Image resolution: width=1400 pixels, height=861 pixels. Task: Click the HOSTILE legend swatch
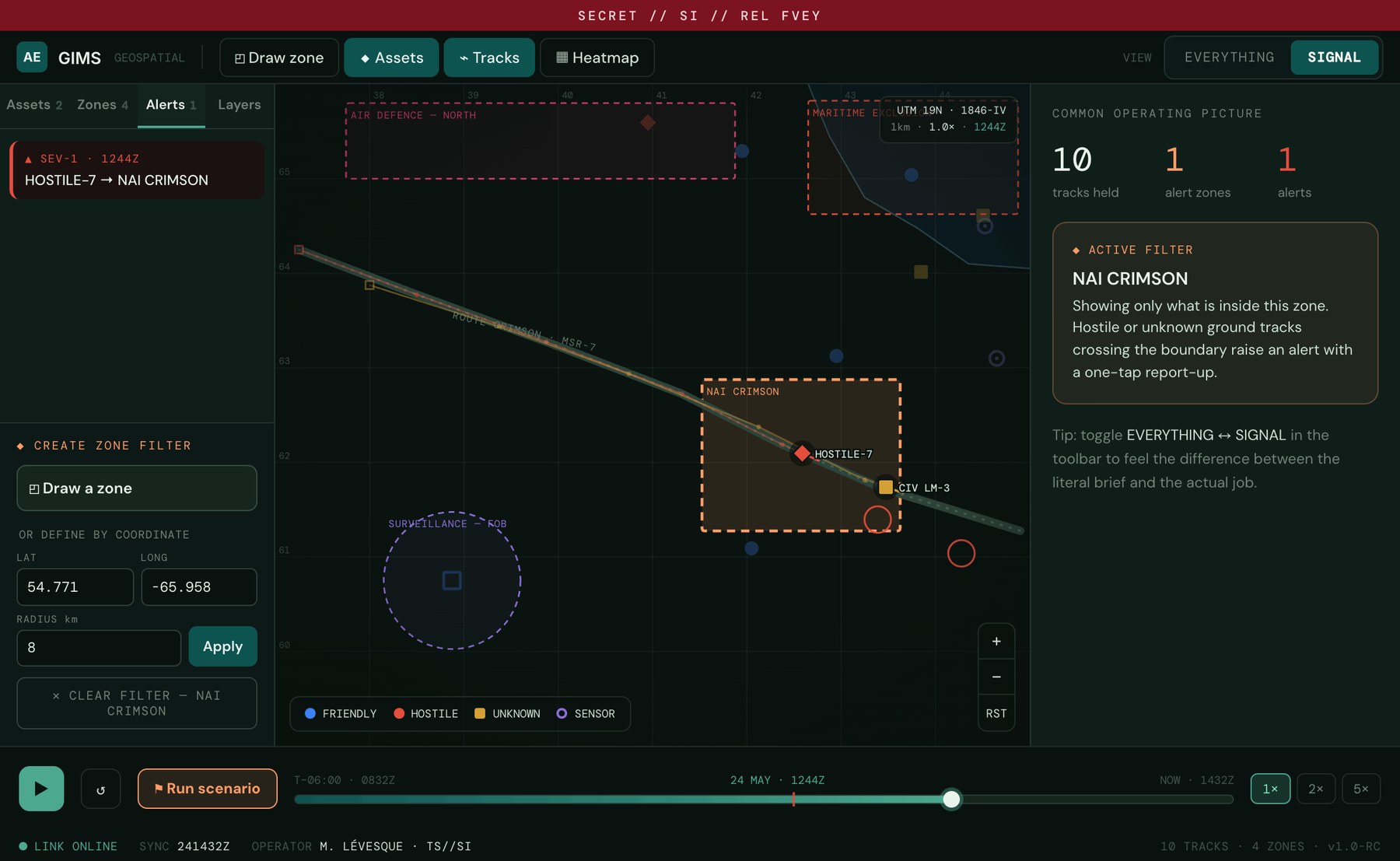pyautogui.click(x=399, y=713)
